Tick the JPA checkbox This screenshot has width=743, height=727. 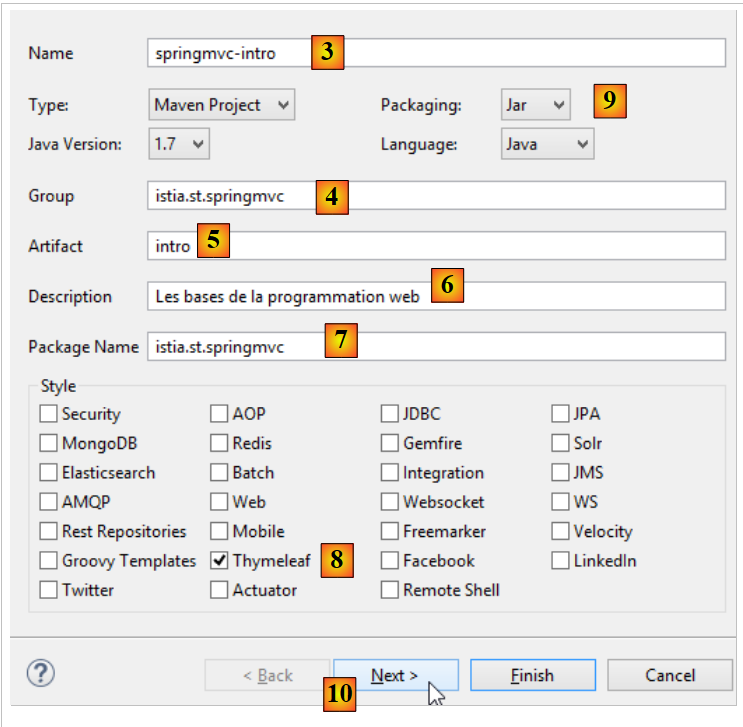coord(561,414)
